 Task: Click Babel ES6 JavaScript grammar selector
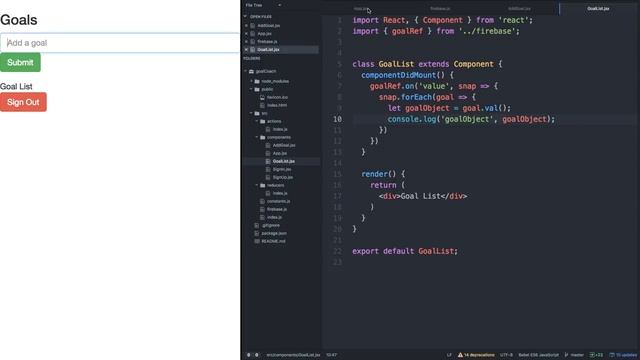[x=538, y=355]
